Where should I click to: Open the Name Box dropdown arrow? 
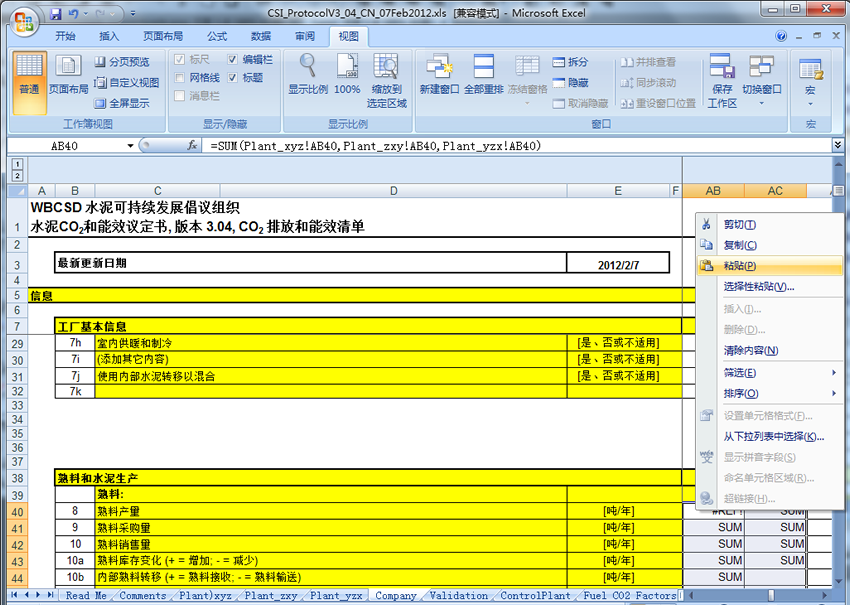click(x=130, y=146)
